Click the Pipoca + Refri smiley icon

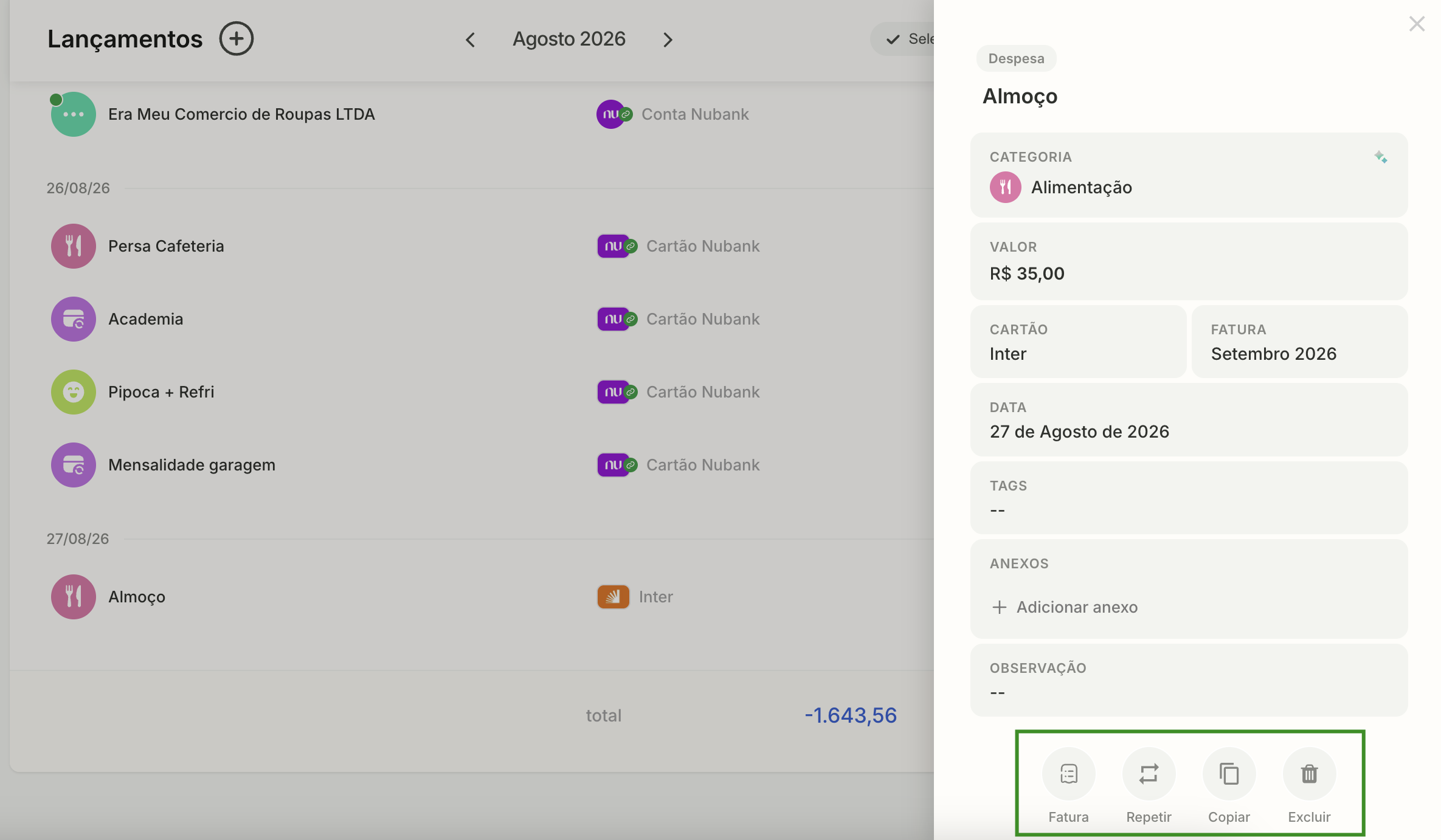coord(74,392)
